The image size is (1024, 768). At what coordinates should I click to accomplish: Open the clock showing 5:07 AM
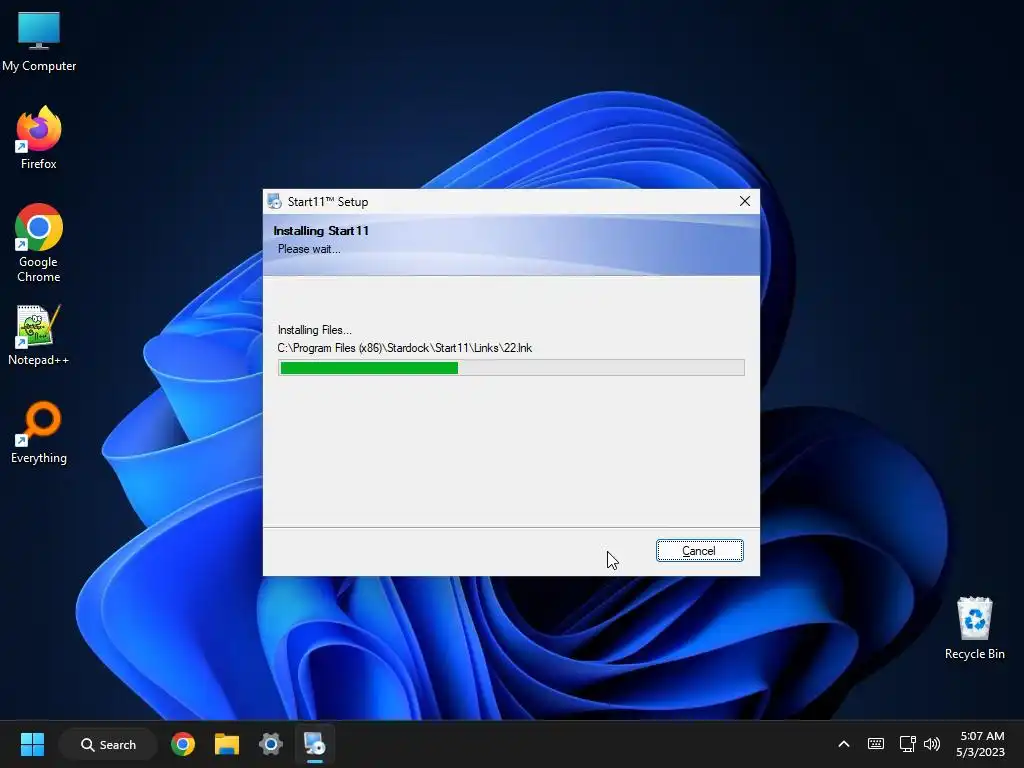[980, 744]
